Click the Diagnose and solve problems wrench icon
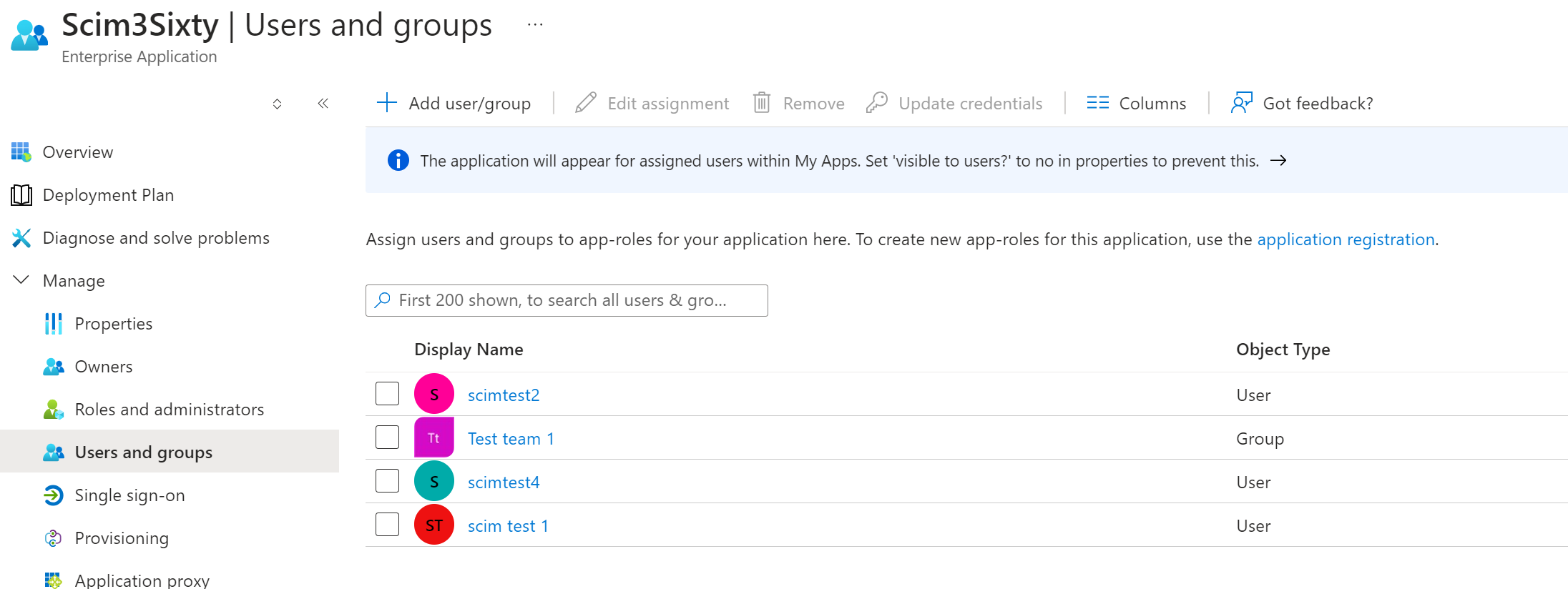 [x=21, y=238]
